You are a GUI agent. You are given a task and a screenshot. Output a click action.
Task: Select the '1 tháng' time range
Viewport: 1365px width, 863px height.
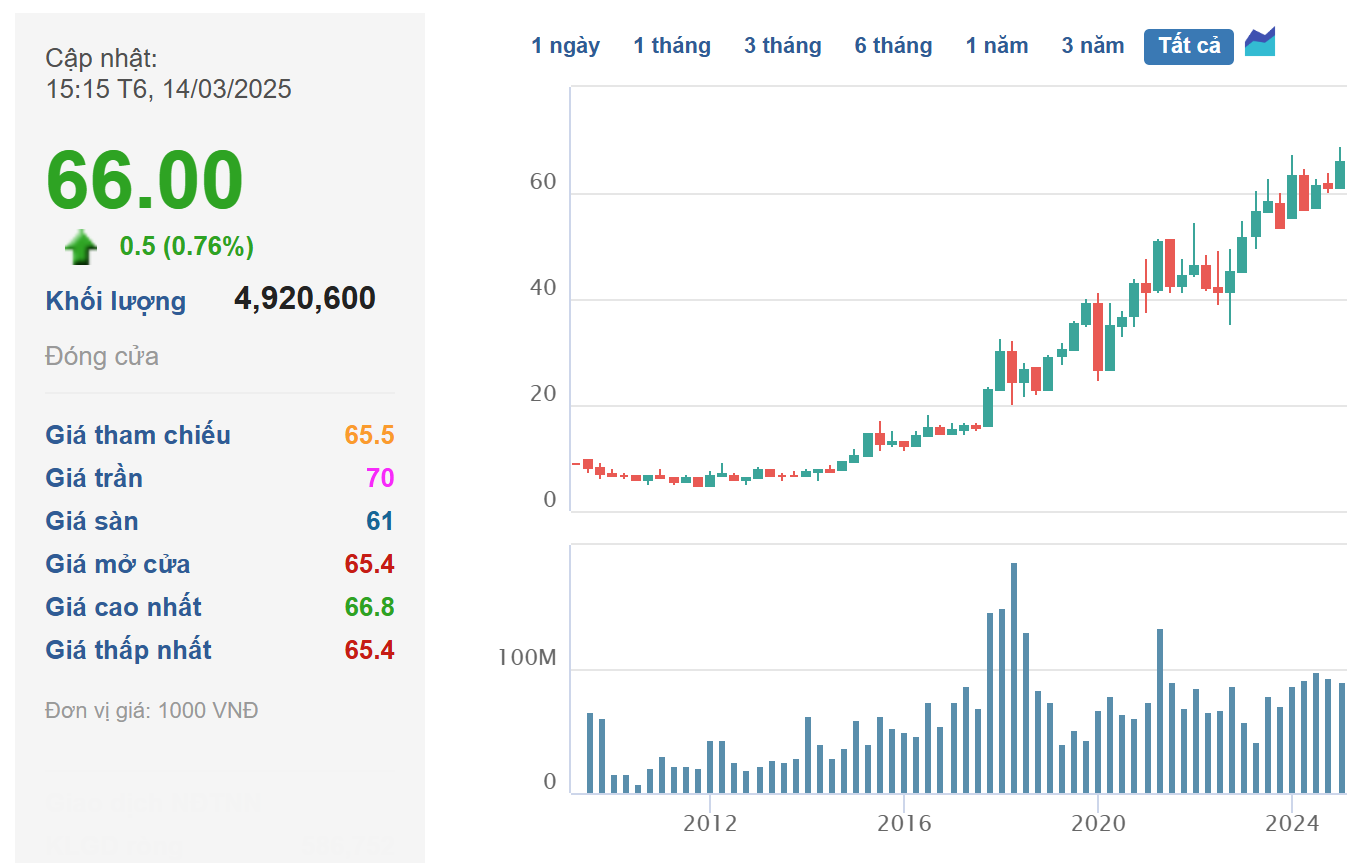[x=672, y=46]
